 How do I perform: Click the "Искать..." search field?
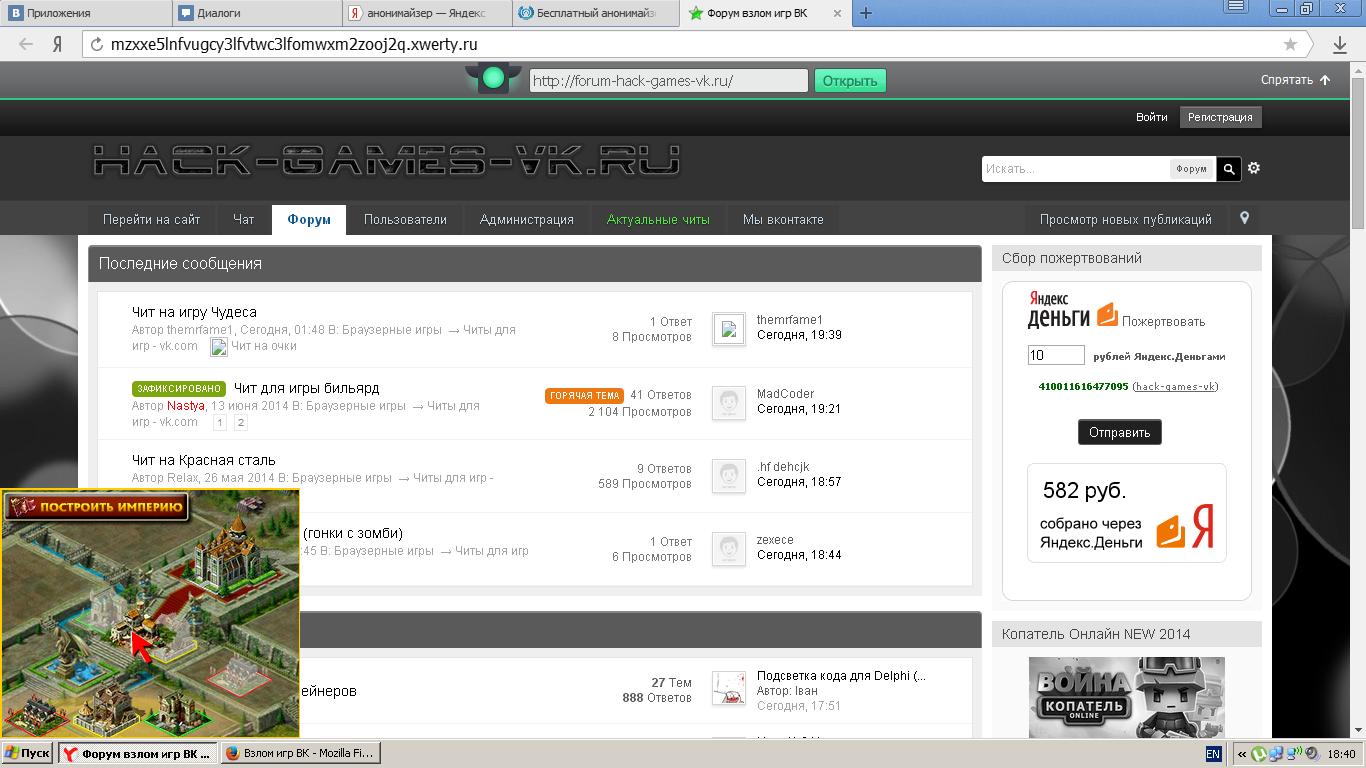[x=1075, y=169]
